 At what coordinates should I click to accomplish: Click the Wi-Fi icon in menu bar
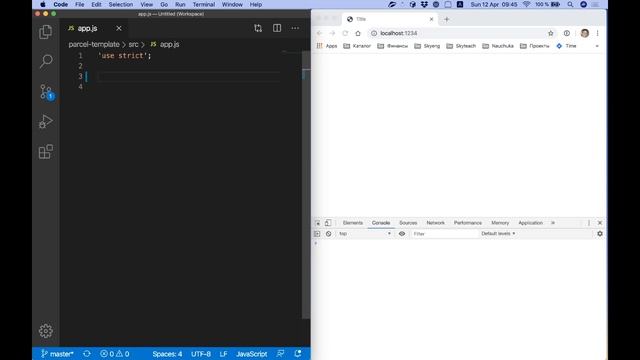(527, 4)
